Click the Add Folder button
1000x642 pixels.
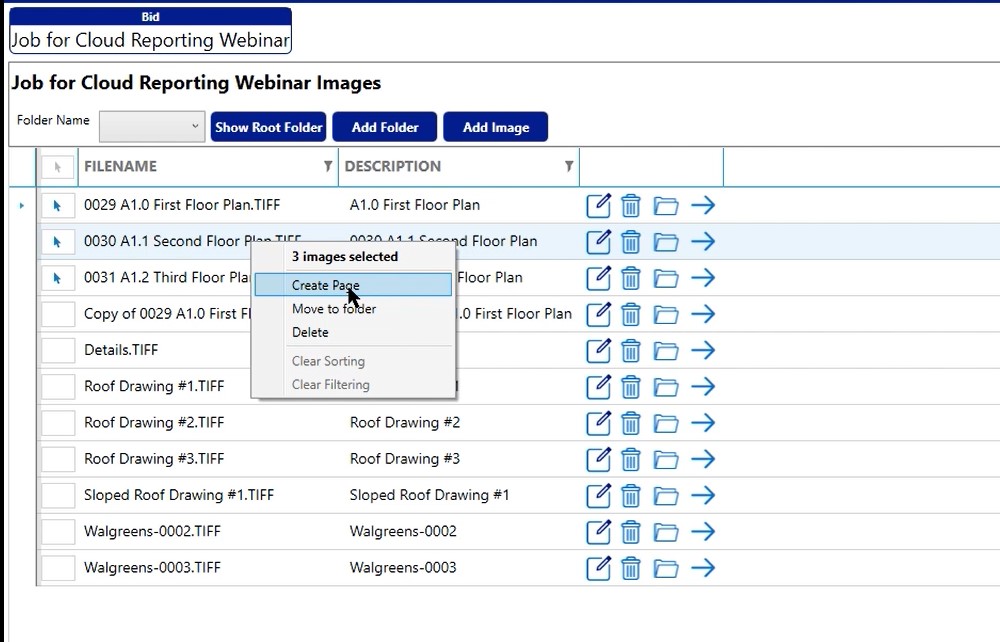pos(385,127)
